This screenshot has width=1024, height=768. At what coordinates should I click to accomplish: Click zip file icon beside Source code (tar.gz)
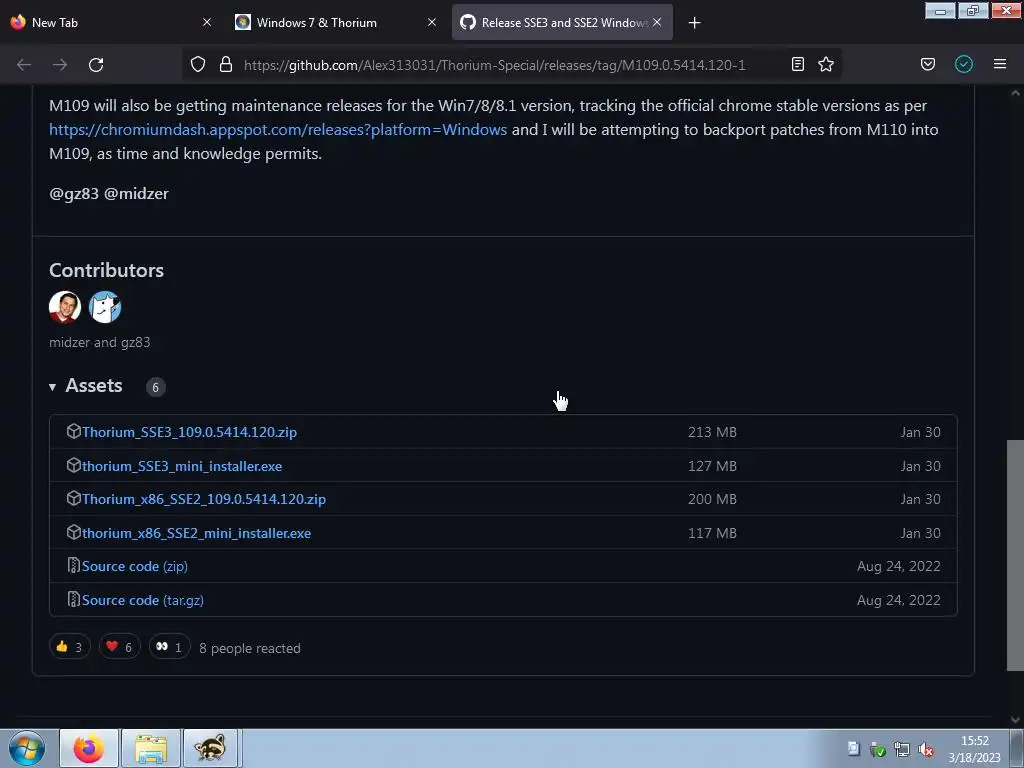(x=74, y=599)
